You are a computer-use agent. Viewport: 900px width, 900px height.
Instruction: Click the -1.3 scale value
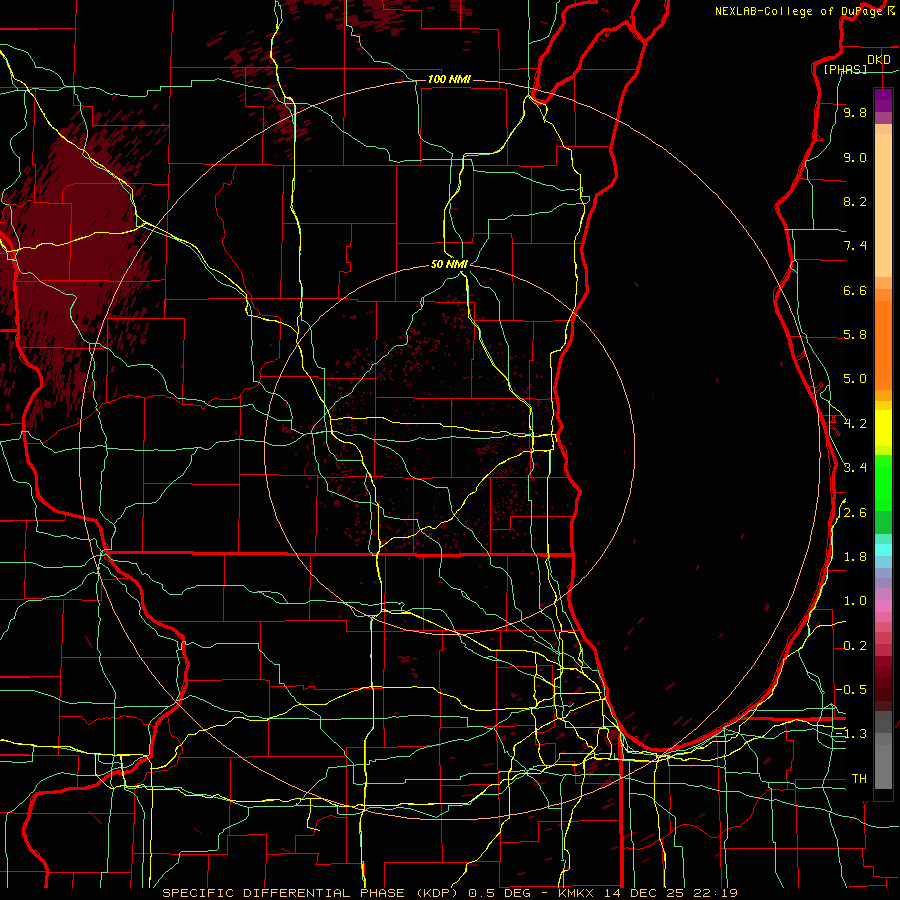coord(851,734)
